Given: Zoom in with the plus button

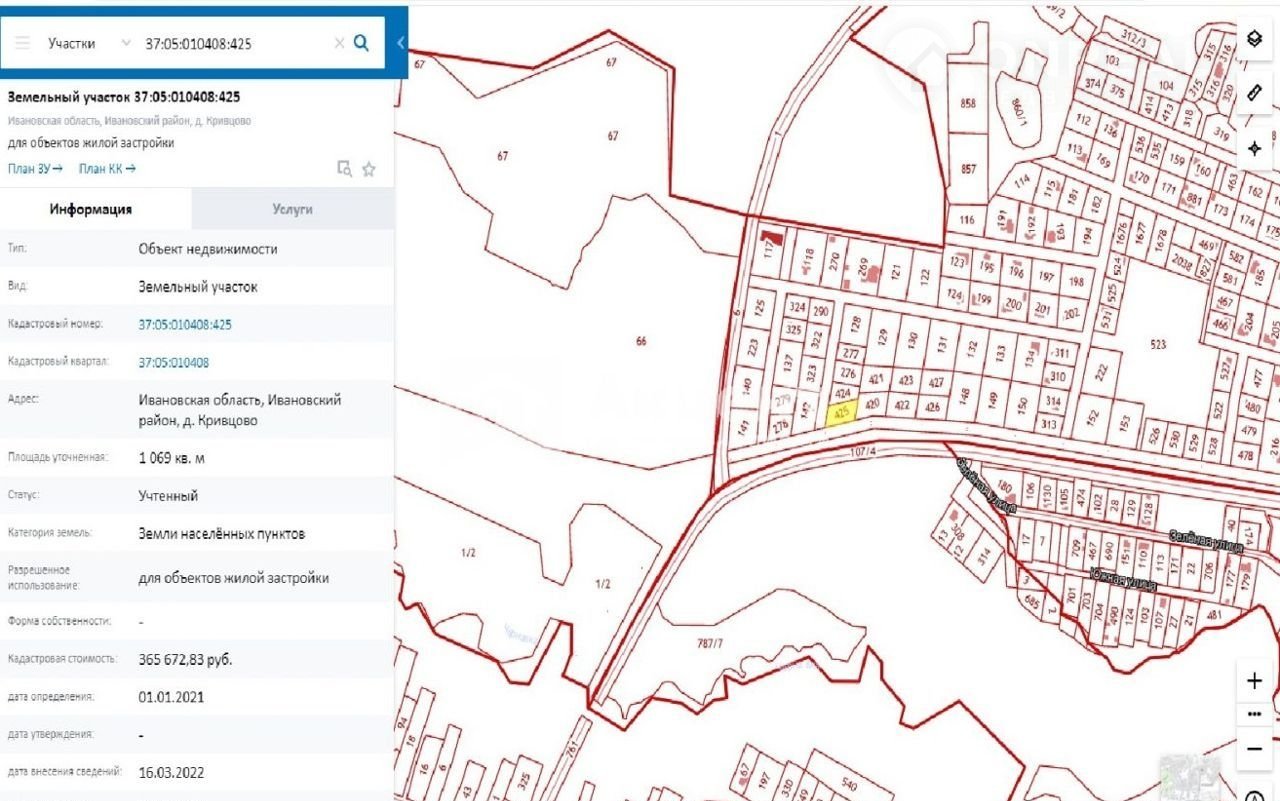Looking at the screenshot, I should click(x=1254, y=681).
